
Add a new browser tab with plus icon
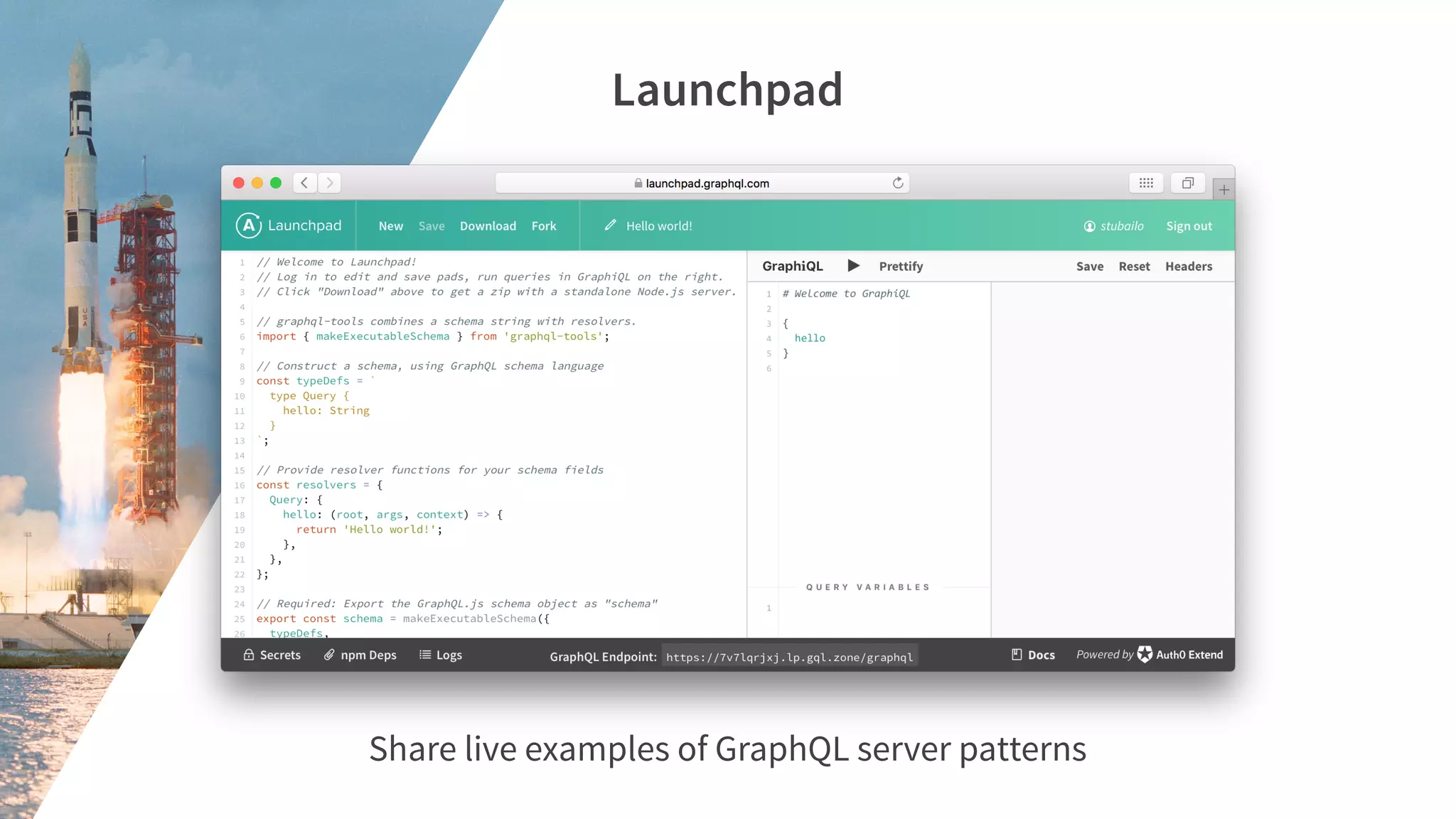1224,190
